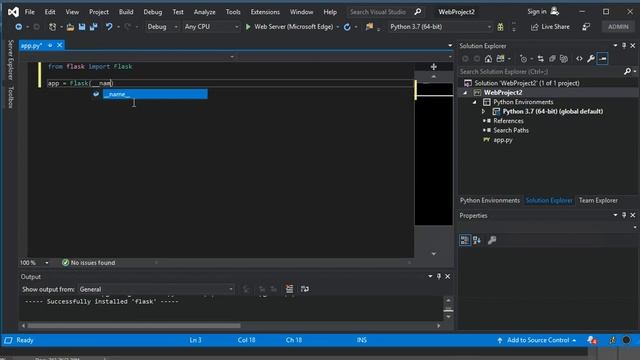Image resolution: width=640 pixels, height=360 pixels.
Task: Click the Home icon in Solution Explorer
Action: [488, 59]
